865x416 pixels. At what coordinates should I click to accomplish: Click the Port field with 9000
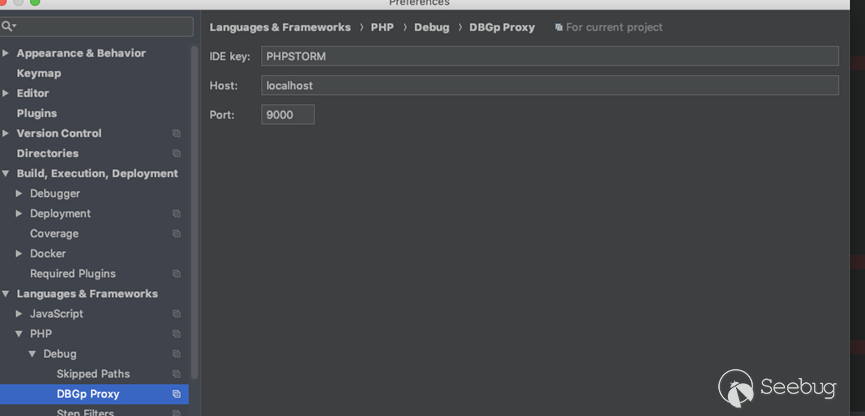(x=288, y=115)
